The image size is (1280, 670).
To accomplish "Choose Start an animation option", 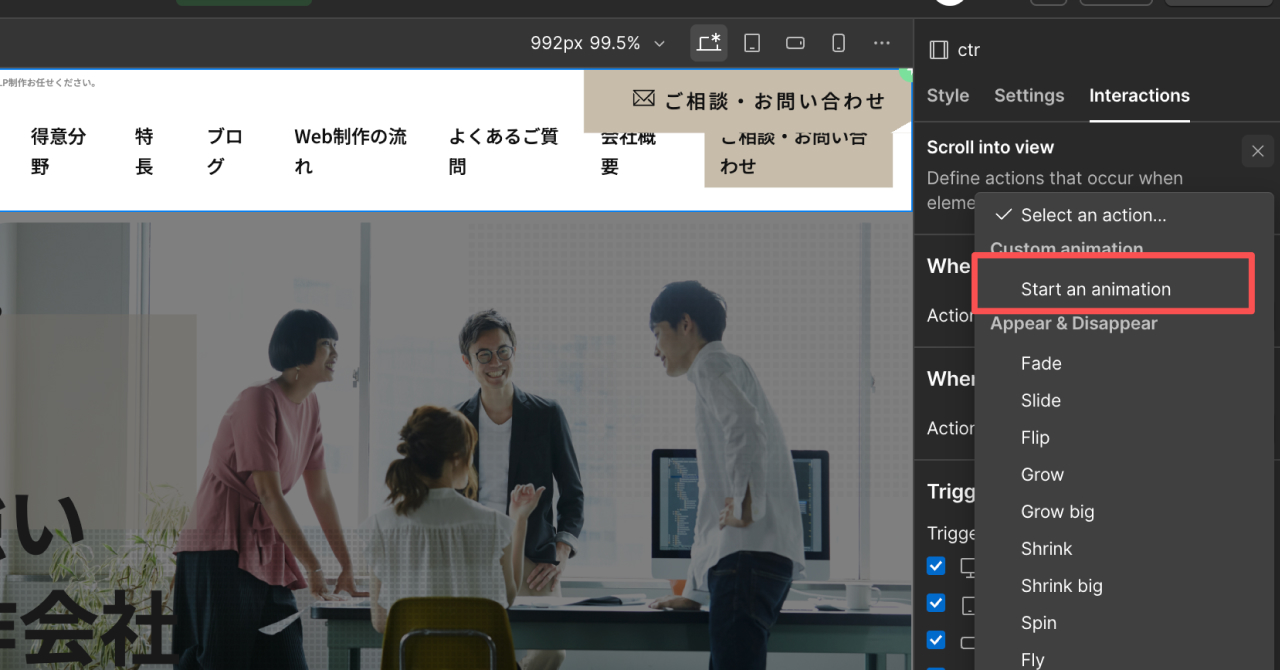I will [x=1095, y=289].
